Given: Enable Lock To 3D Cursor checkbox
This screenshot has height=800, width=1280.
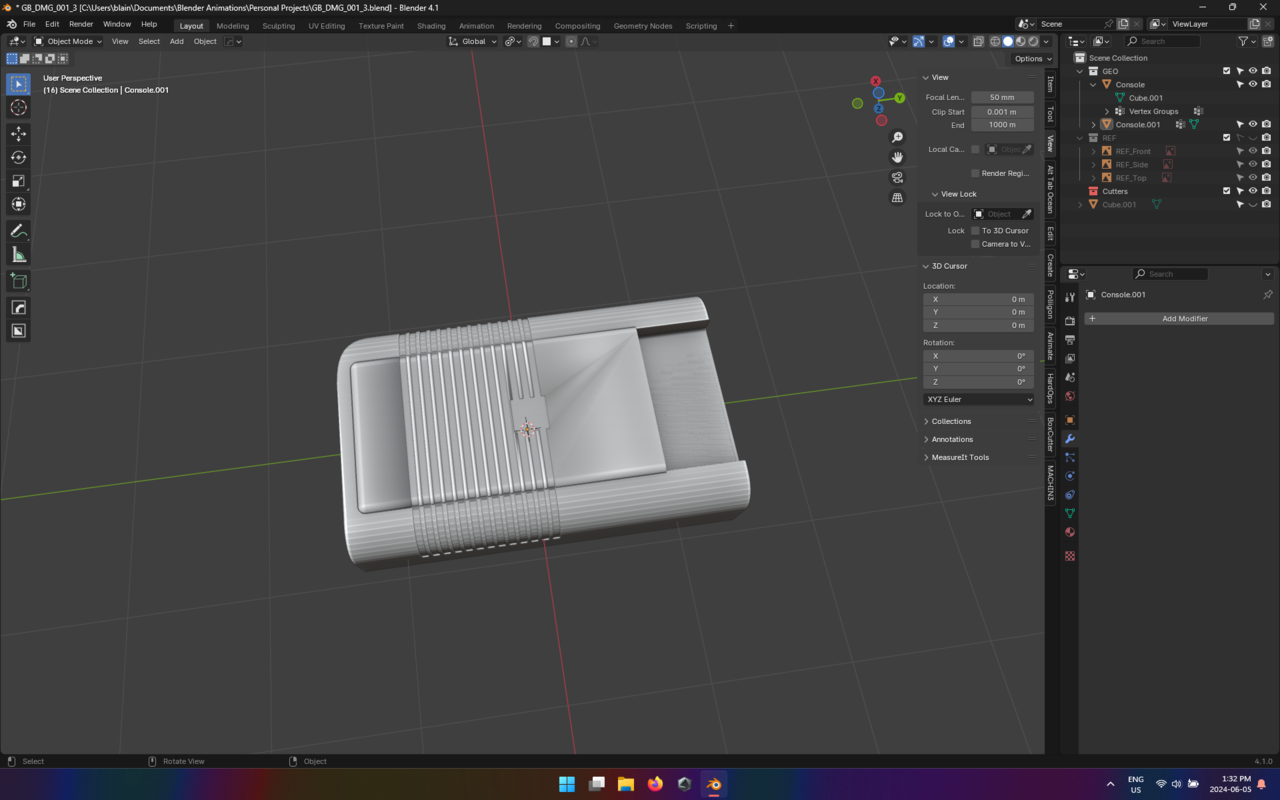Looking at the screenshot, I should click(x=975, y=230).
